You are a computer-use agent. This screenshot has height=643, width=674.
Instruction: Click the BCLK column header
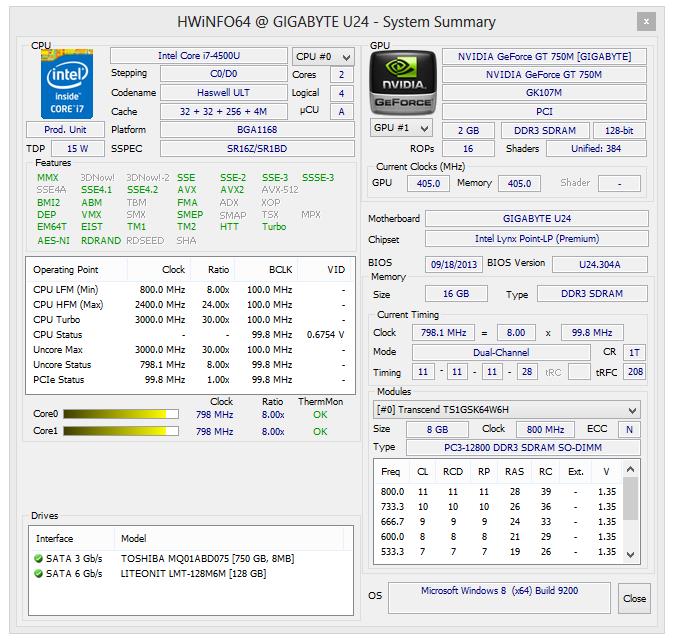coord(266,270)
